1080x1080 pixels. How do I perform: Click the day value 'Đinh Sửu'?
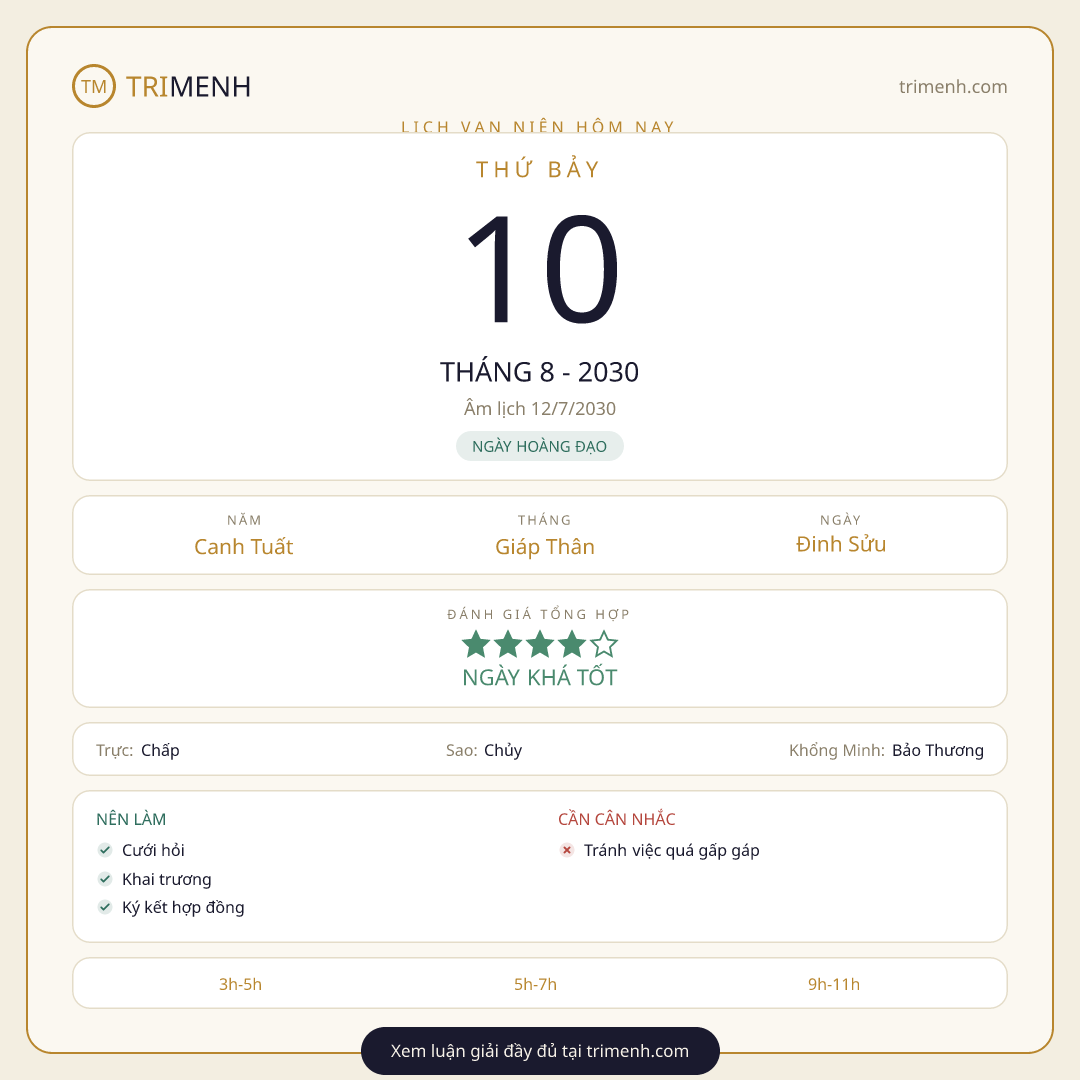(841, 544)
